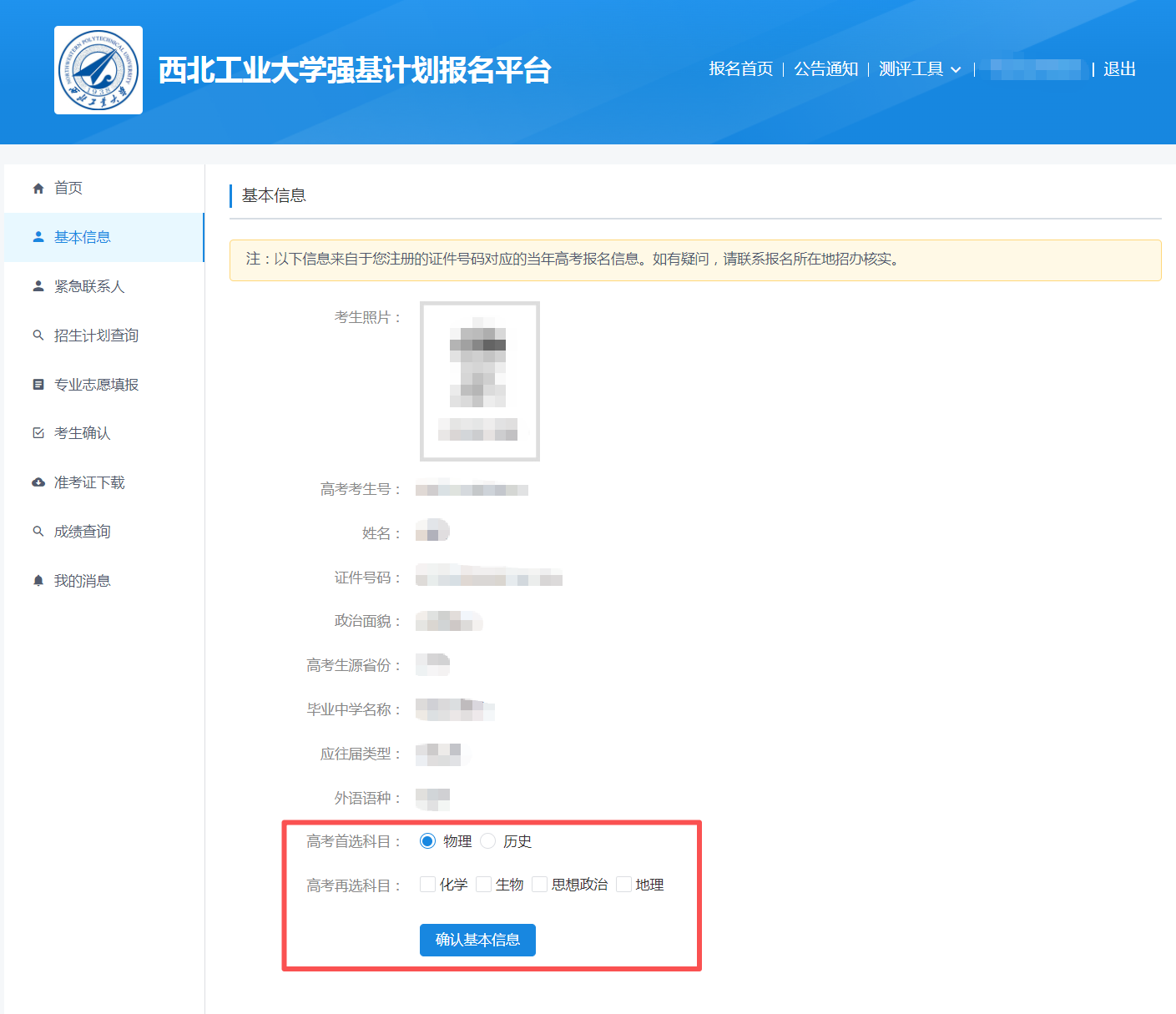Click the blurred candidate photo thumbnail
Viewport: 1176px width, 1014px height.
coord(479,381)
